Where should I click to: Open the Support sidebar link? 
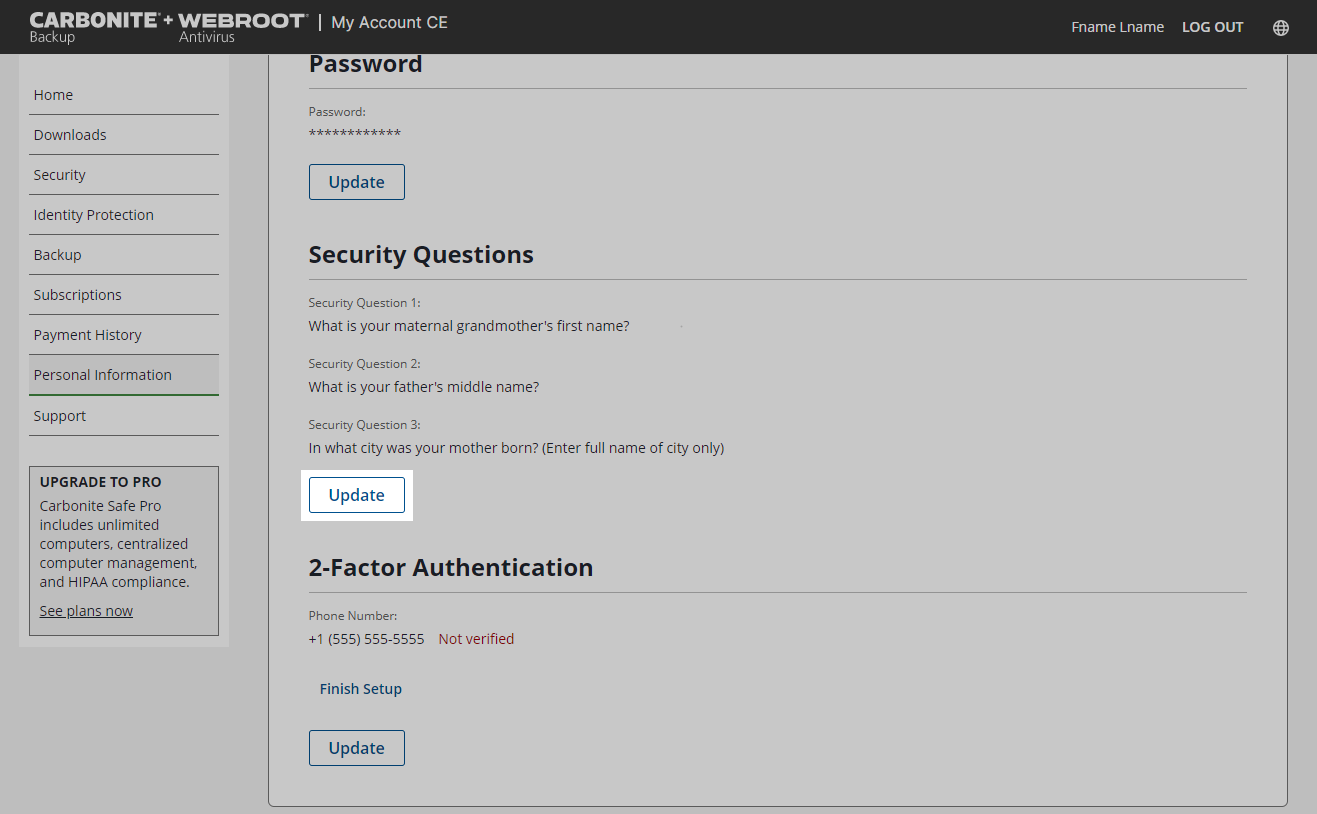point(60,416)
